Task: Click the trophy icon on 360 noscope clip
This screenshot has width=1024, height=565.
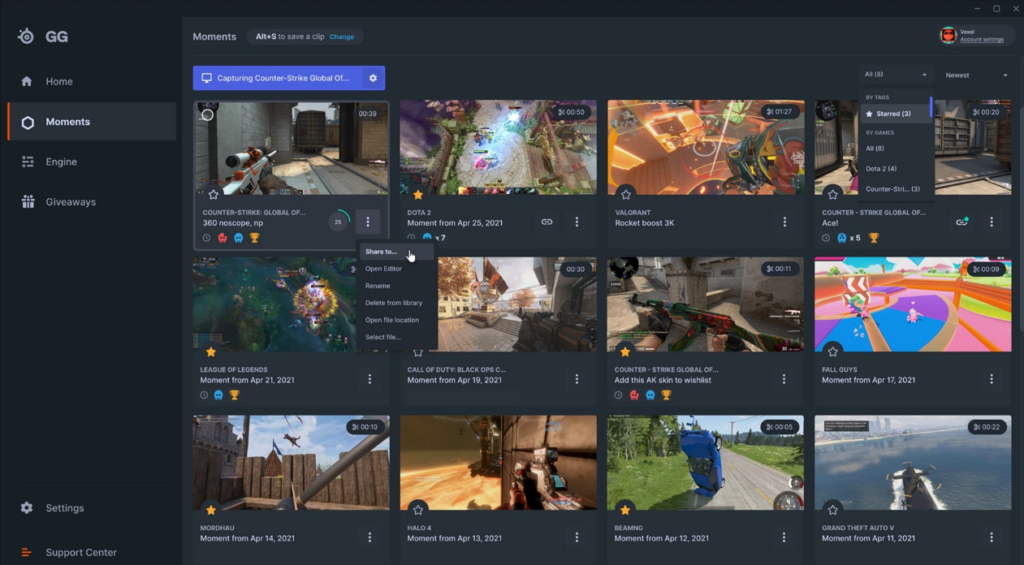Action: (254, 238)
